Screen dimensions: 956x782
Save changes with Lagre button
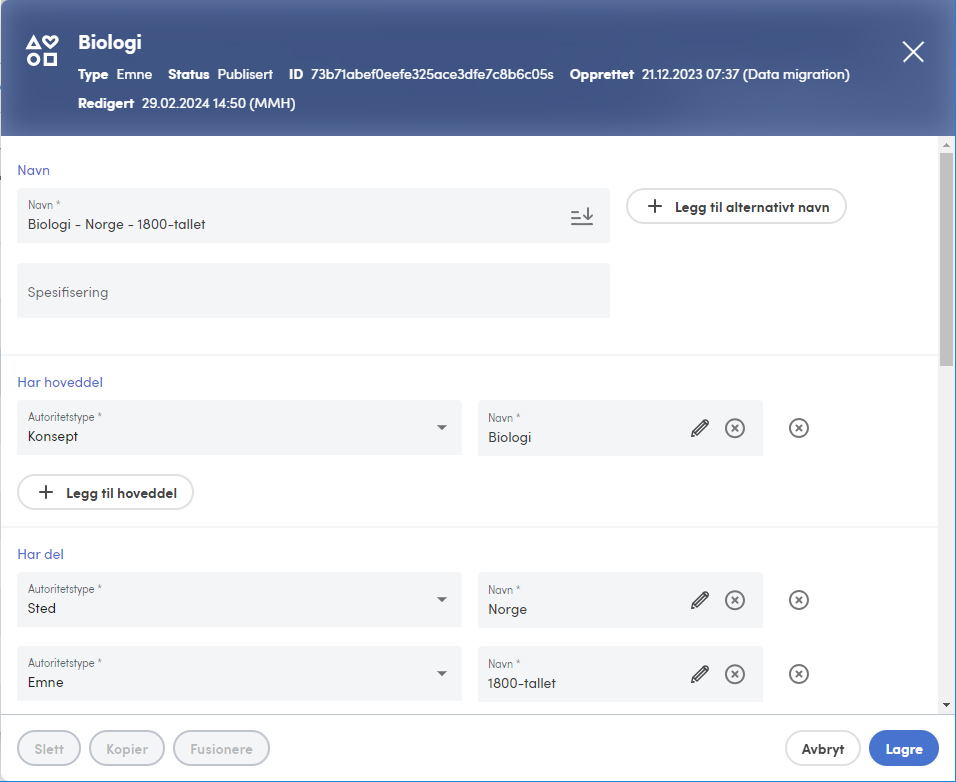tap(904, 748)
